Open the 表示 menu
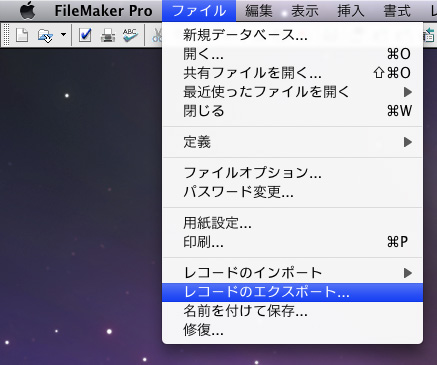The width and height of the screenshot is (437, 365). (305, 11)
